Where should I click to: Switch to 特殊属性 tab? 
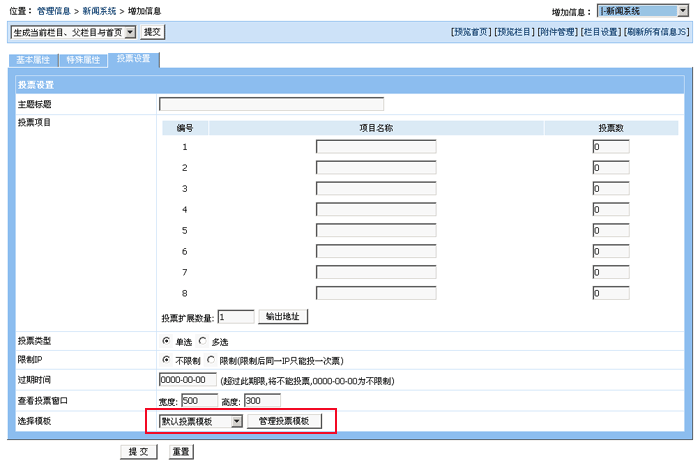(83, 60)
